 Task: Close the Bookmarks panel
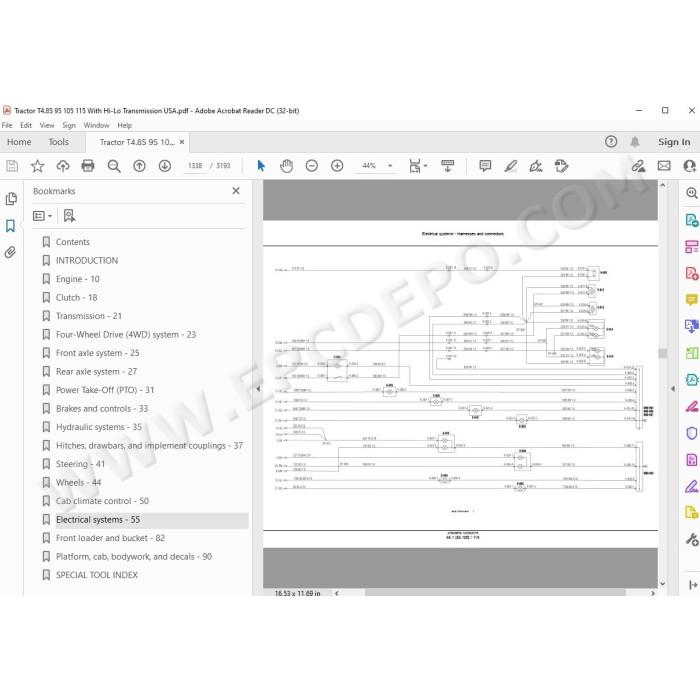tap(236, 191)
